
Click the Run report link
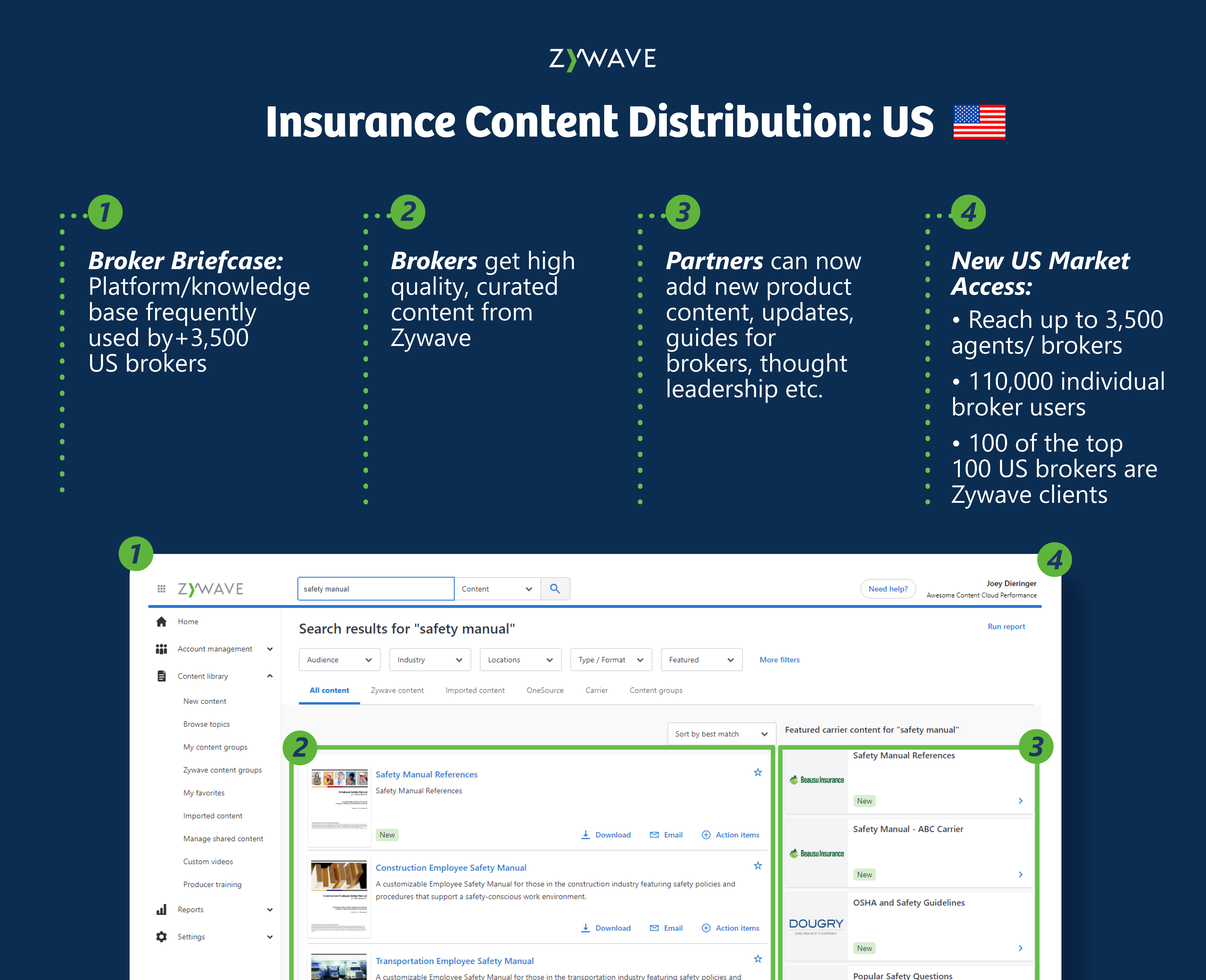tap(1006, 627)
